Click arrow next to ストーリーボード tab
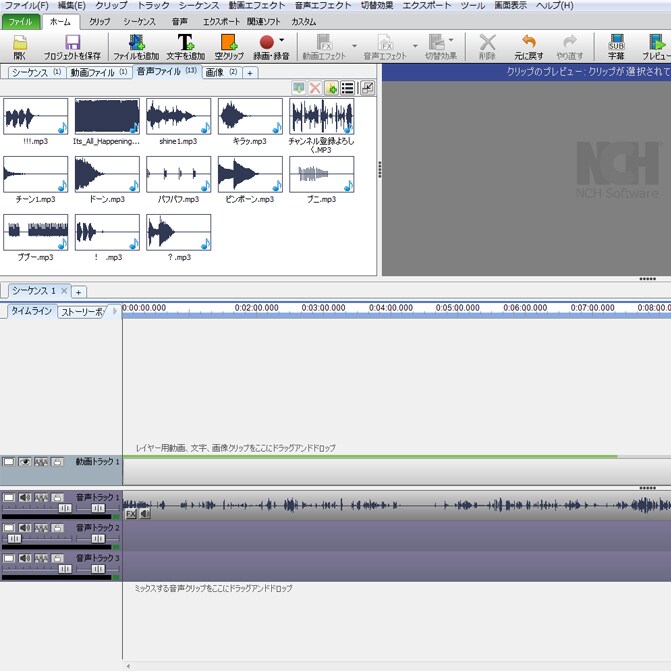671x671 pixels. pos(114,311)
